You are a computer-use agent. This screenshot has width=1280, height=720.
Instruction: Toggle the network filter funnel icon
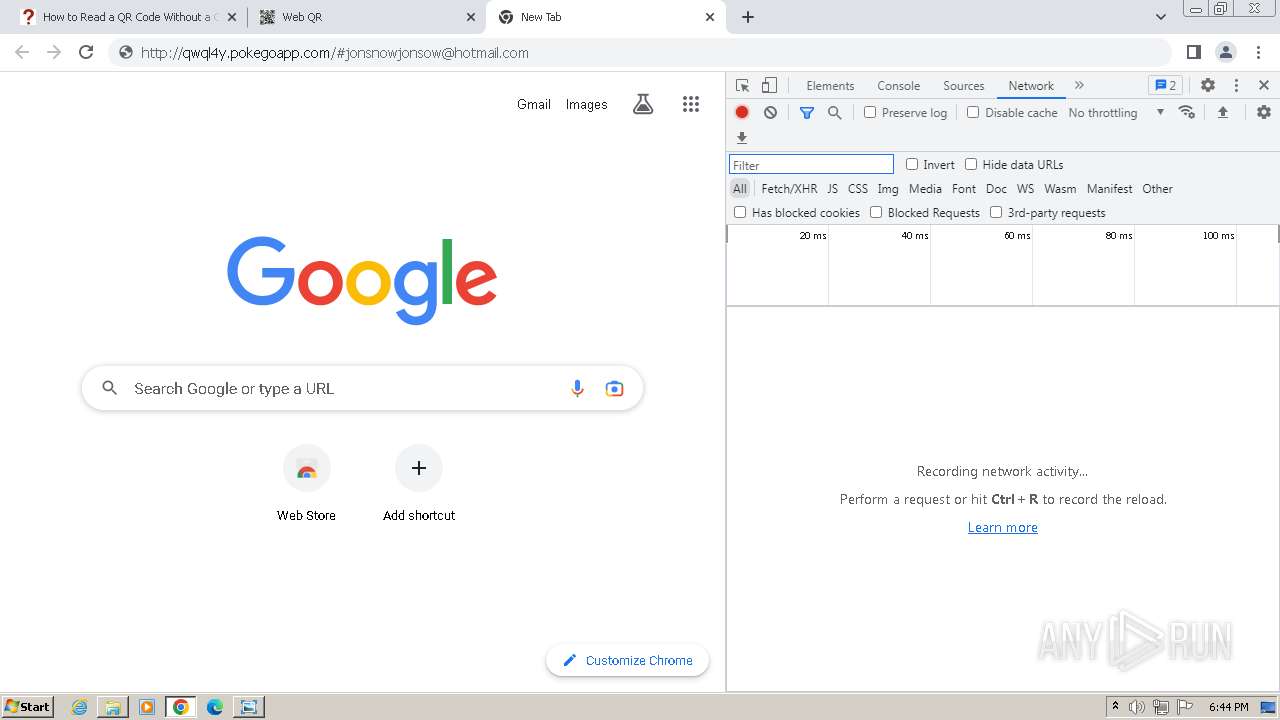(x=807, y=113)
